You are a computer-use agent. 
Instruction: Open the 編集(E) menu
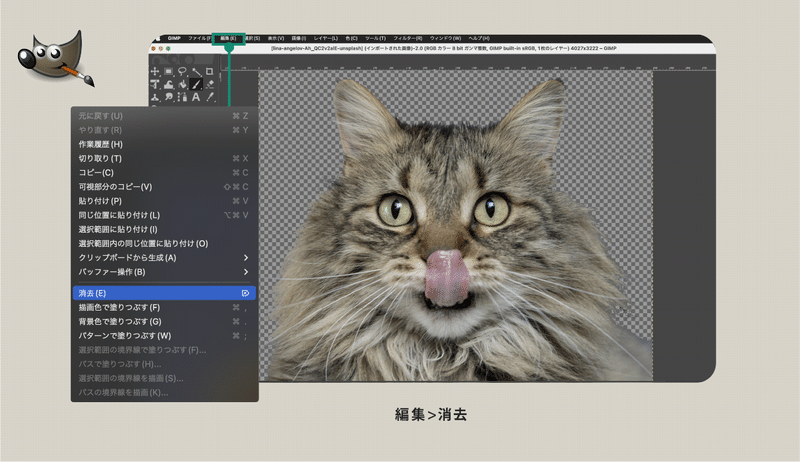pos(228,38)
